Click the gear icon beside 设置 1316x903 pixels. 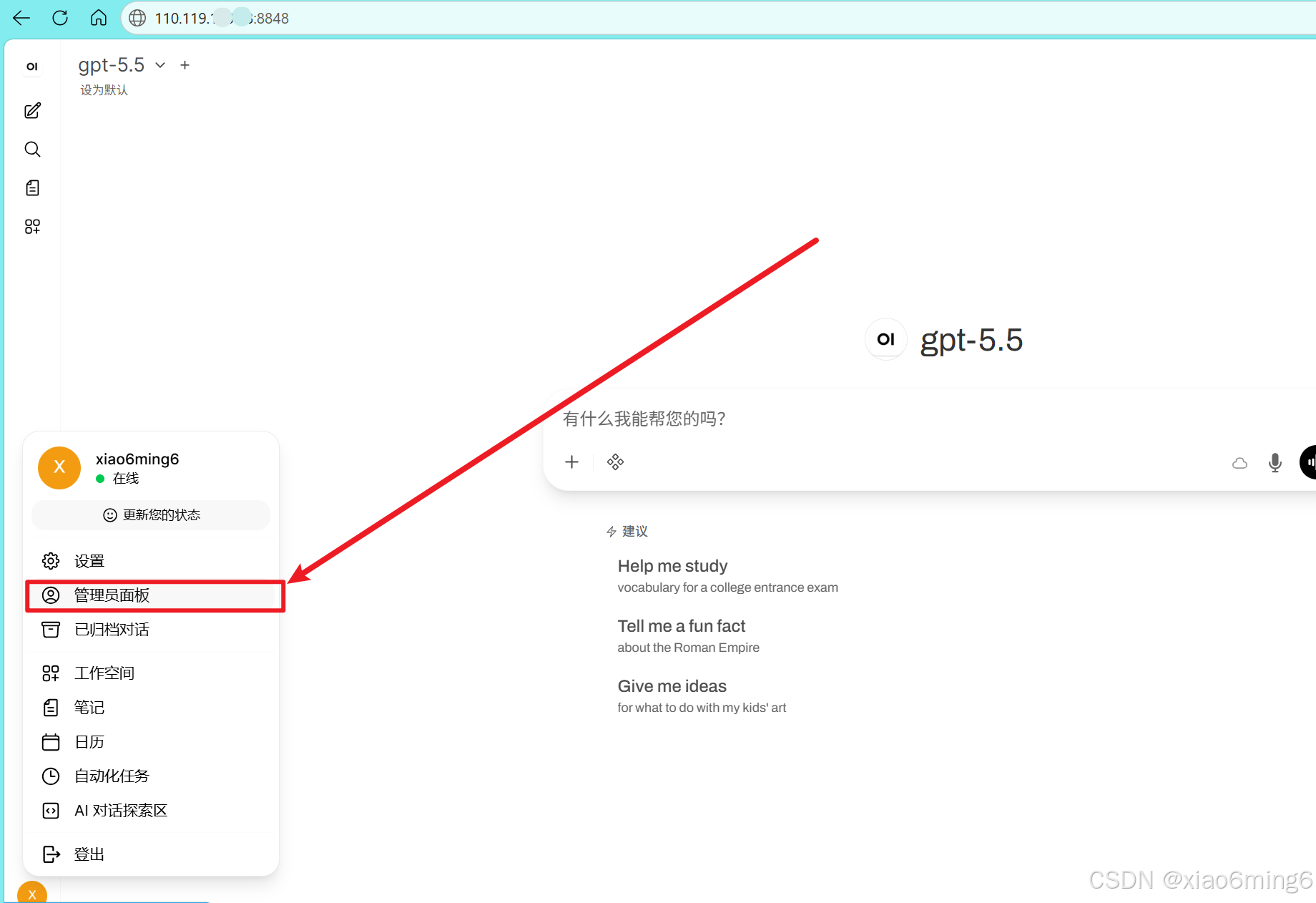click(51, 561)
